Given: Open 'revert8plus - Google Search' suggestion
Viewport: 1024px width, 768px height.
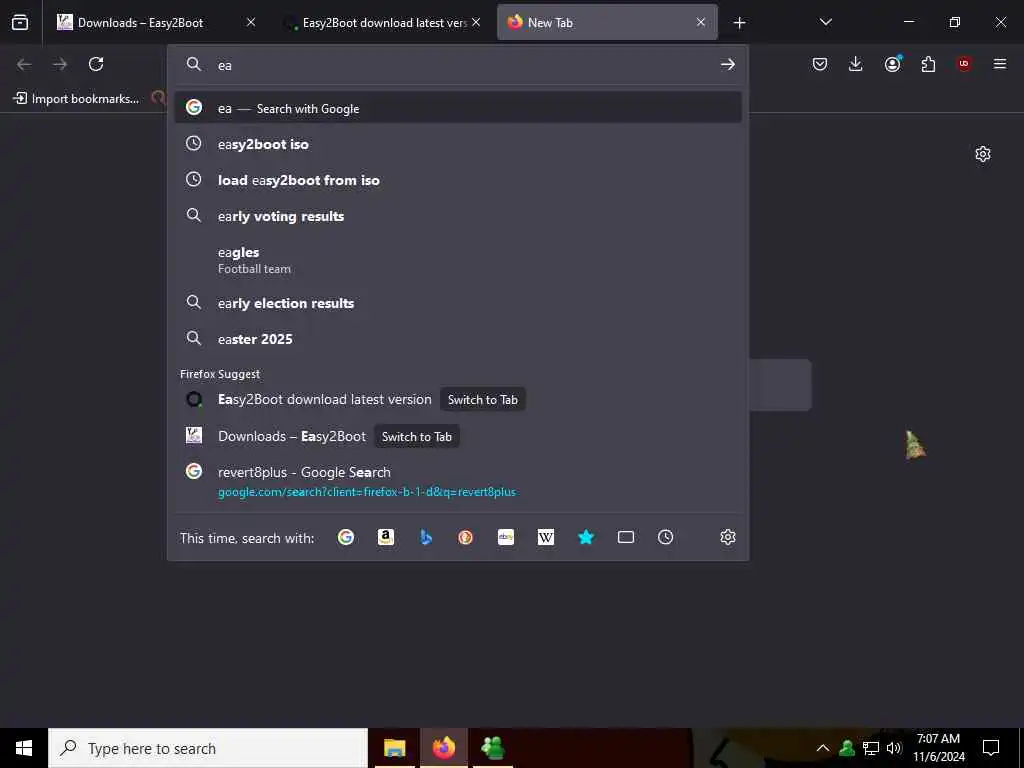Looking at the screenshot, I should click(x=458, y=481).
